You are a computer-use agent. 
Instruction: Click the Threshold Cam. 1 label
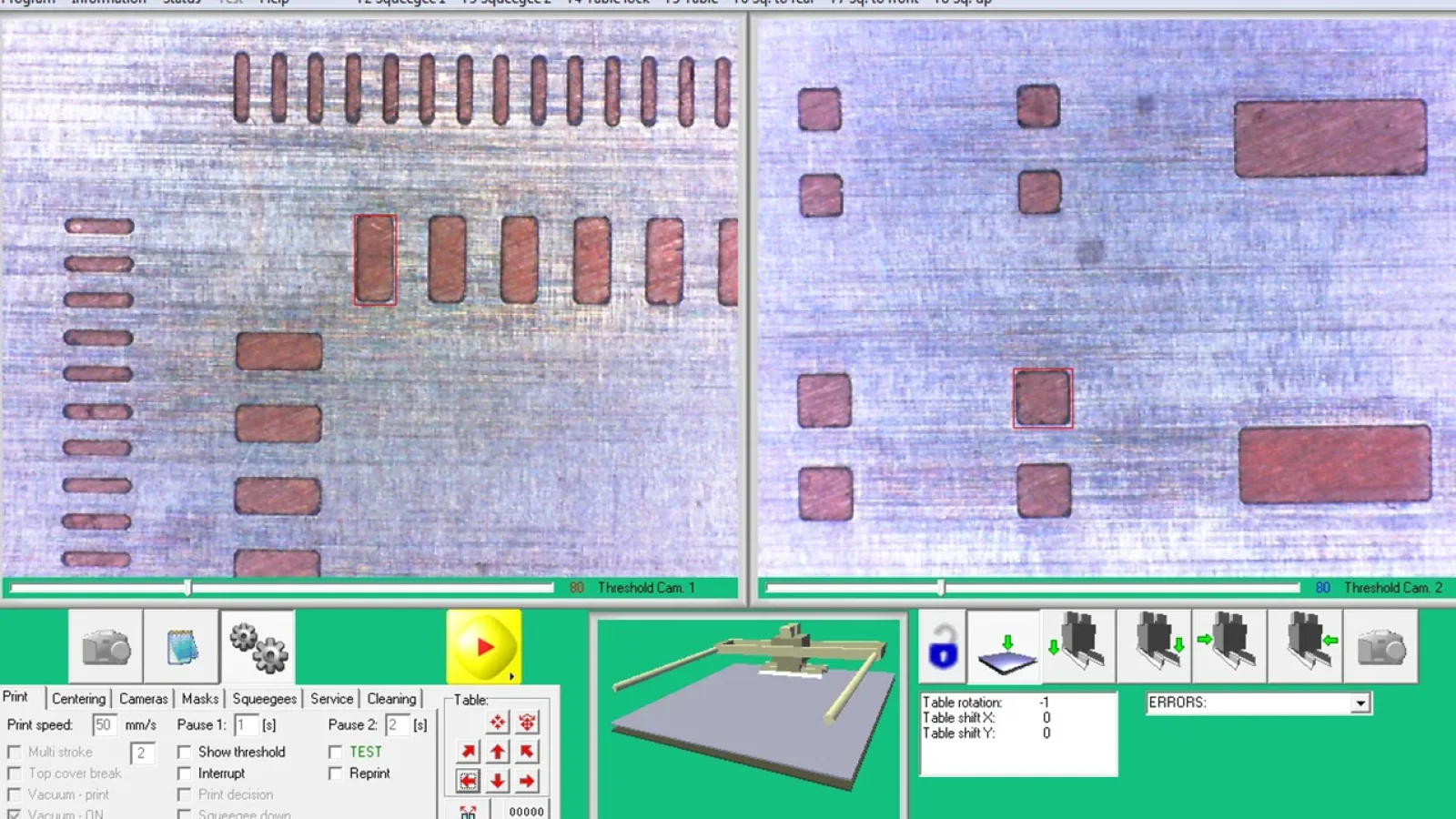point(646,588)
